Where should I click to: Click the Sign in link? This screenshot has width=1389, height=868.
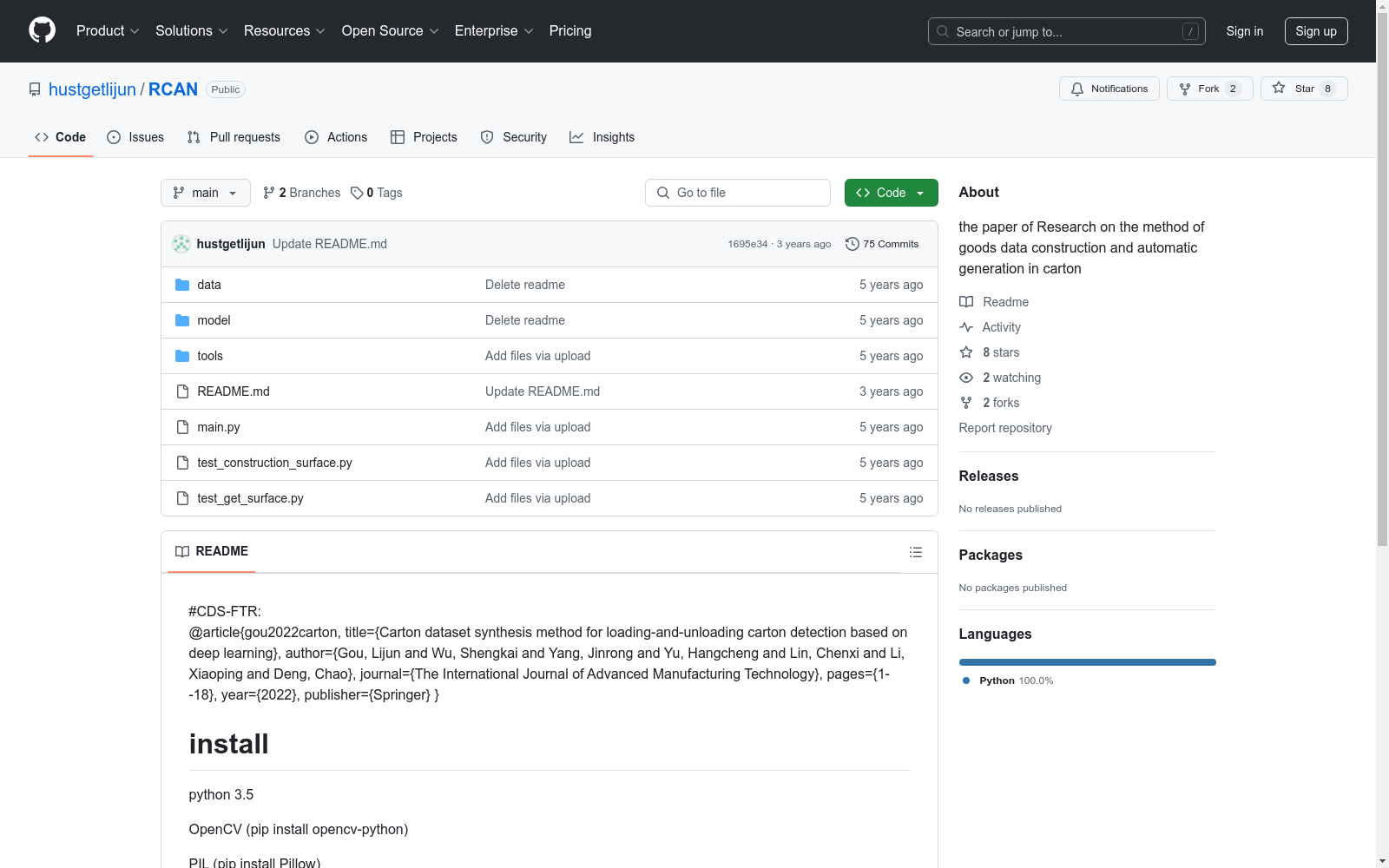point(1245,31)
